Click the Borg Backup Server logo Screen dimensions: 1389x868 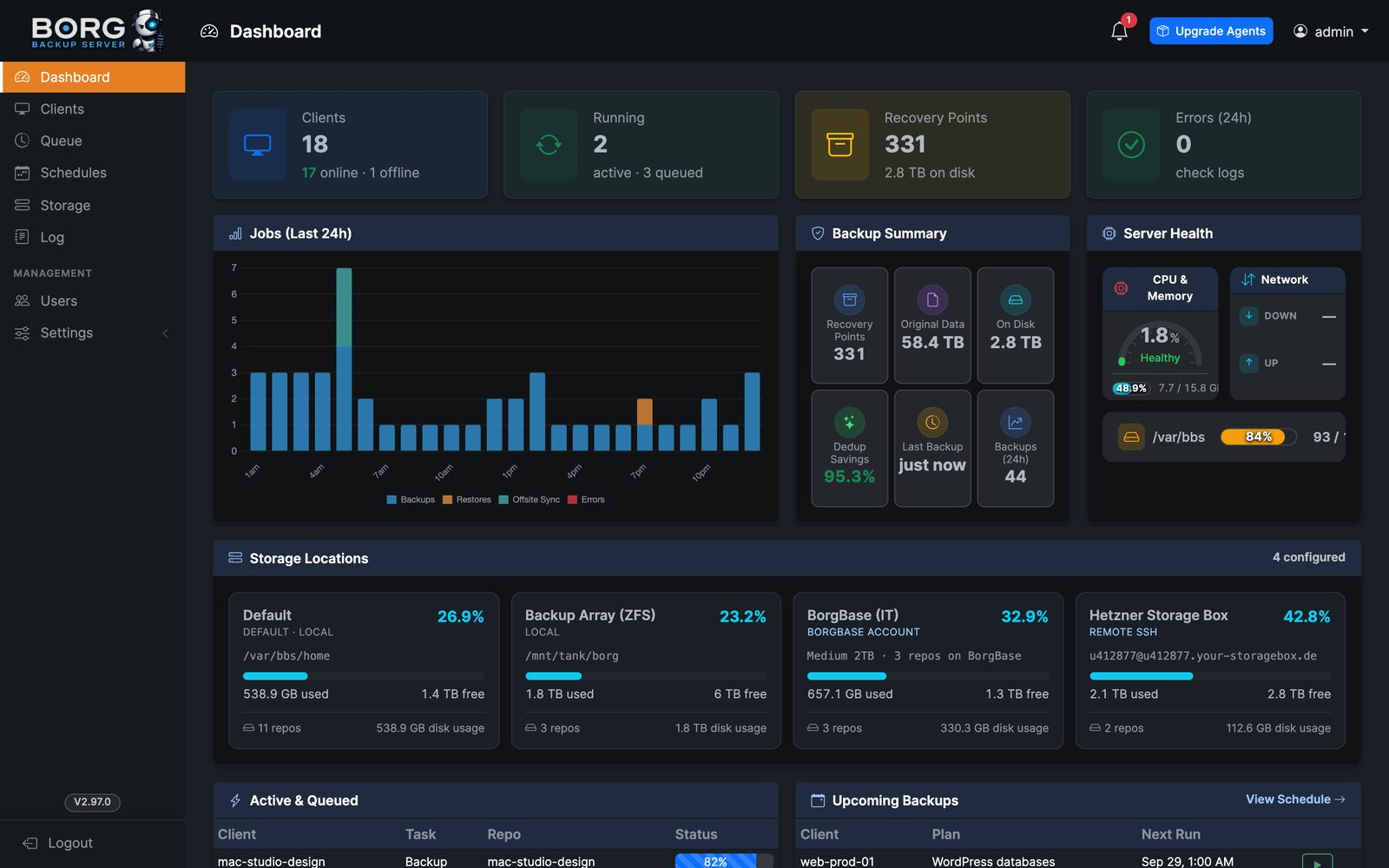pyautogui.click(x=97, y=31)
